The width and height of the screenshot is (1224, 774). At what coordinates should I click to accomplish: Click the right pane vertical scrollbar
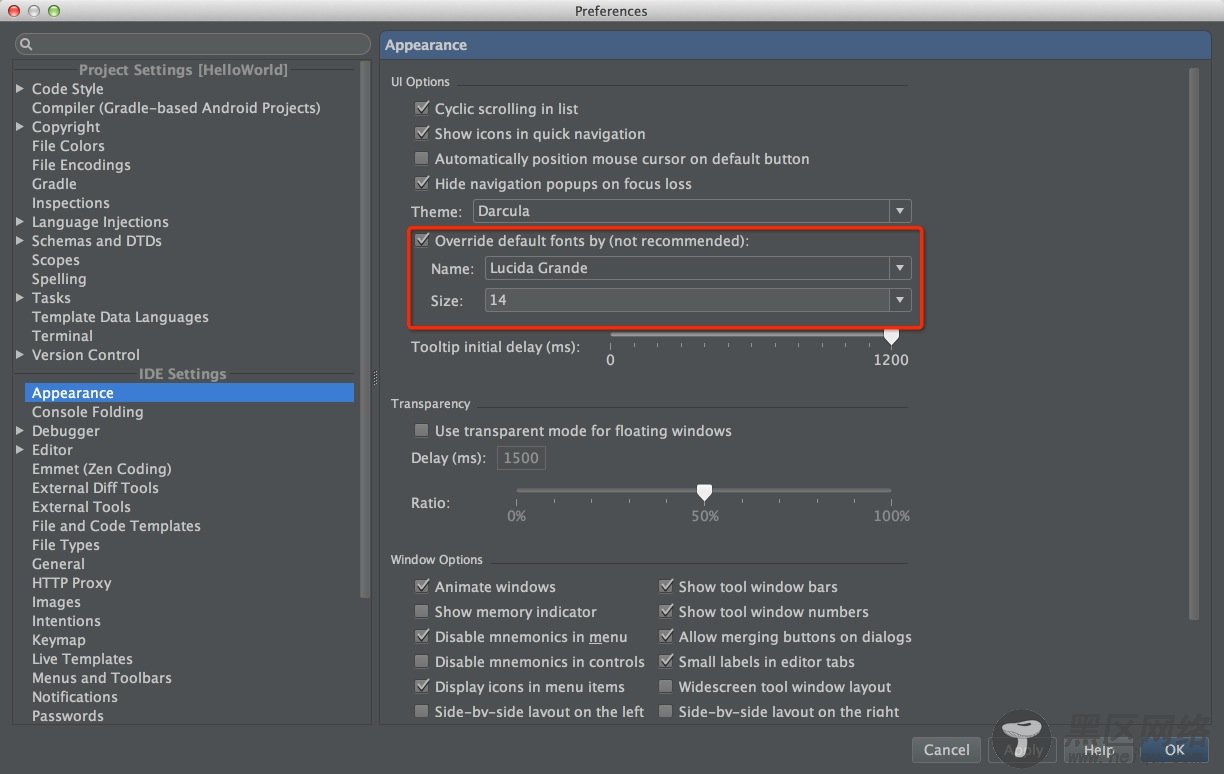tap(1193, 345)
